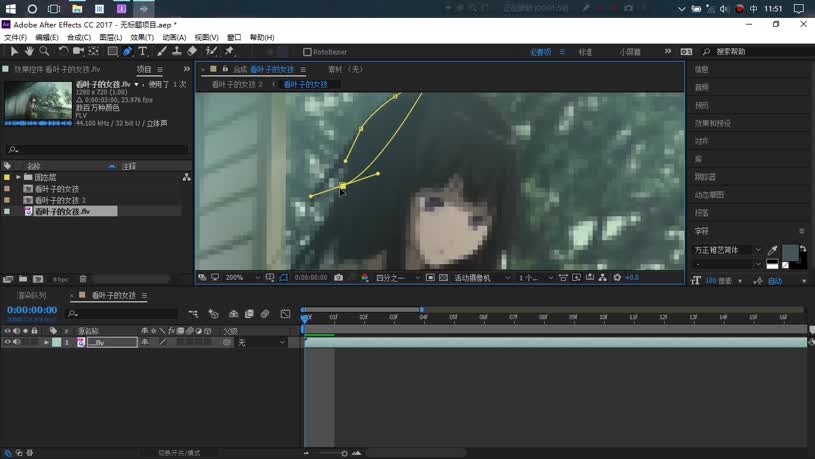Image resolution: width=815 pixels, height=459 pixels.
Task: Open the view layout count dropdown
Action: coord(536,278)
